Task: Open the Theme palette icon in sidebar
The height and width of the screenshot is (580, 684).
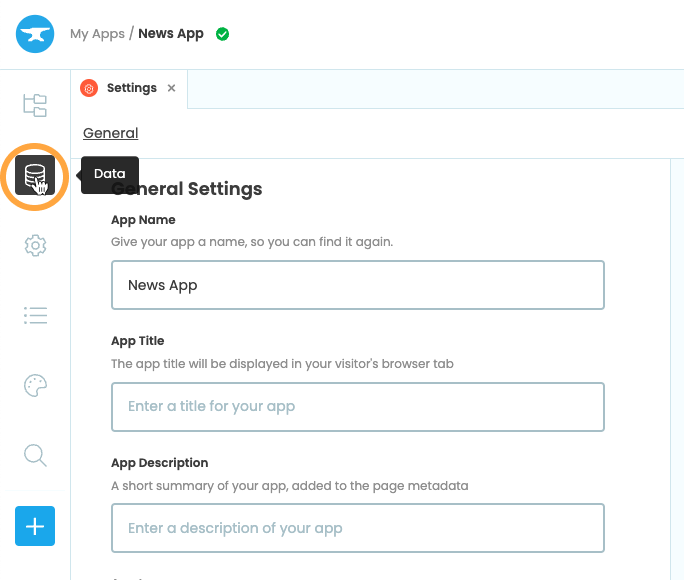Action: click(x=35, y=386)
